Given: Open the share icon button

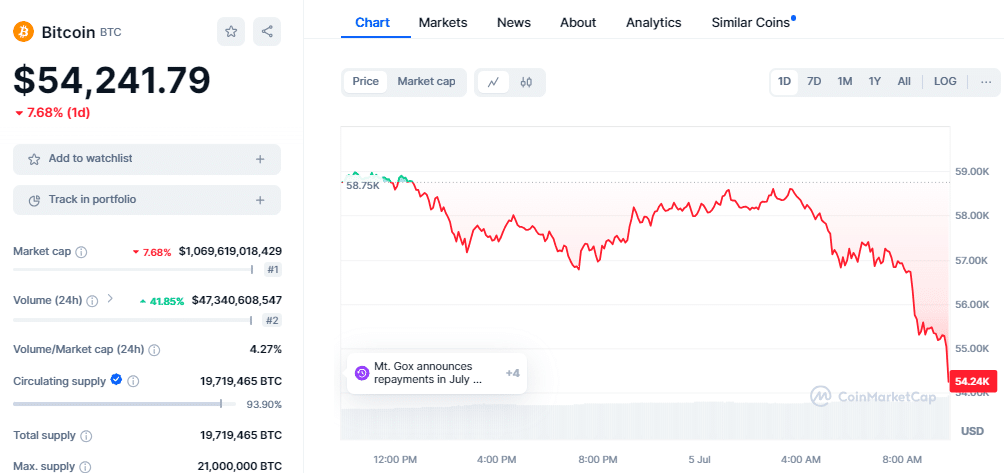Looking at the screenshot, I should [267, 31].
